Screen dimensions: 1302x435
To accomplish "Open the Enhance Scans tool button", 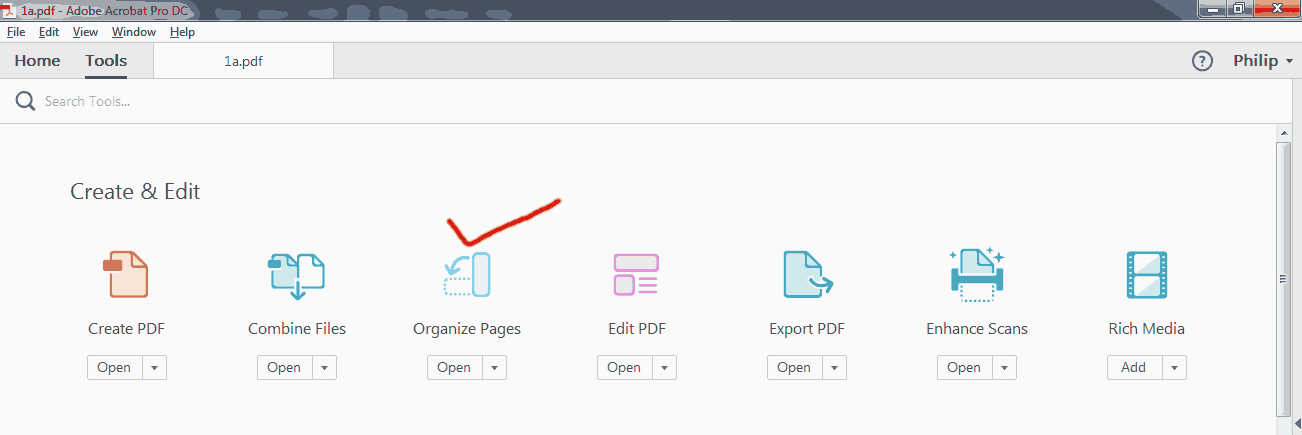I will click(x=964, y=367).
